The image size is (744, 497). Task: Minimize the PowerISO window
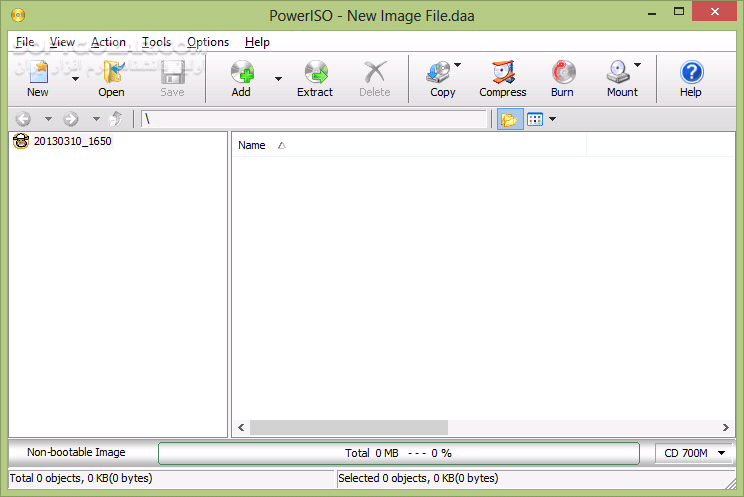(652, 13)
